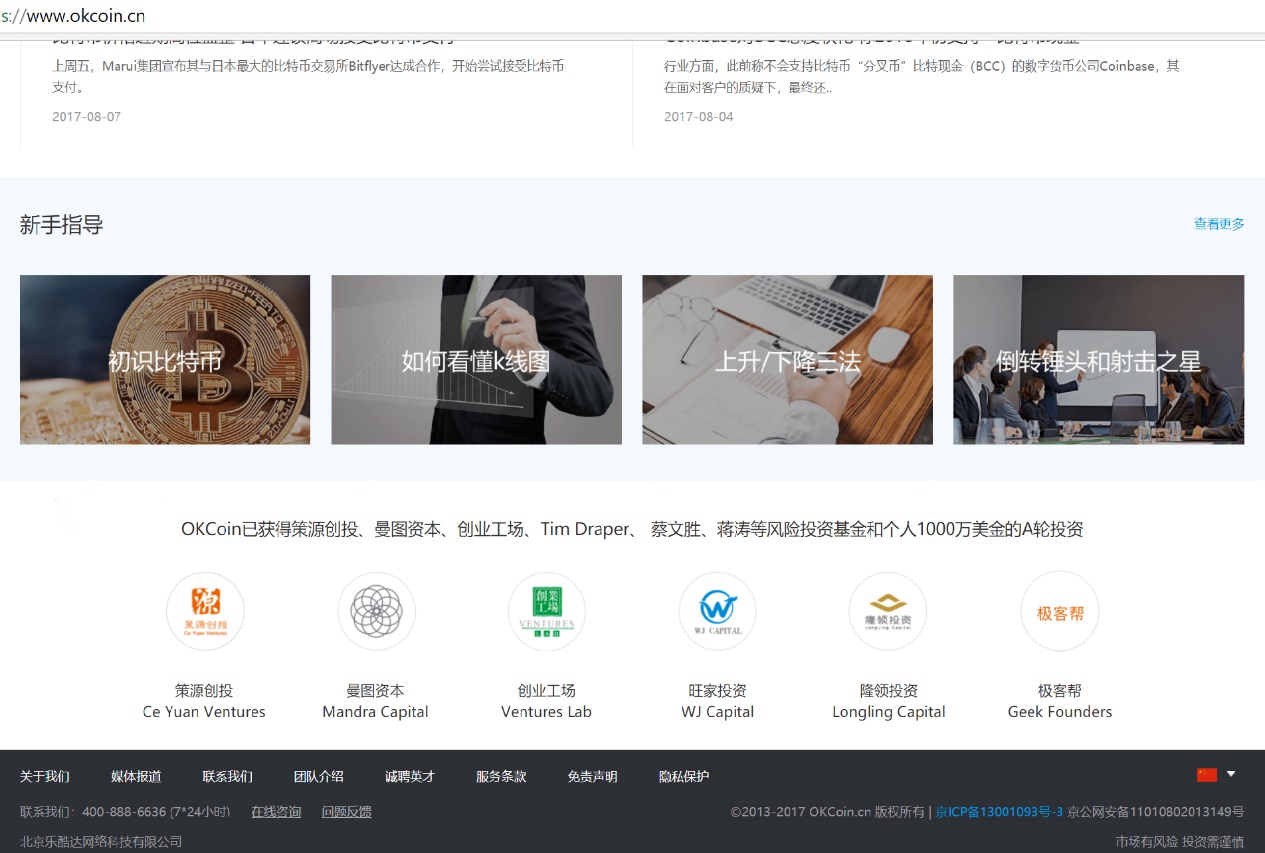Screen dimensions: 1265x853
Task: Click 查看更多 link in beginner guide section
Action: 1219,224
